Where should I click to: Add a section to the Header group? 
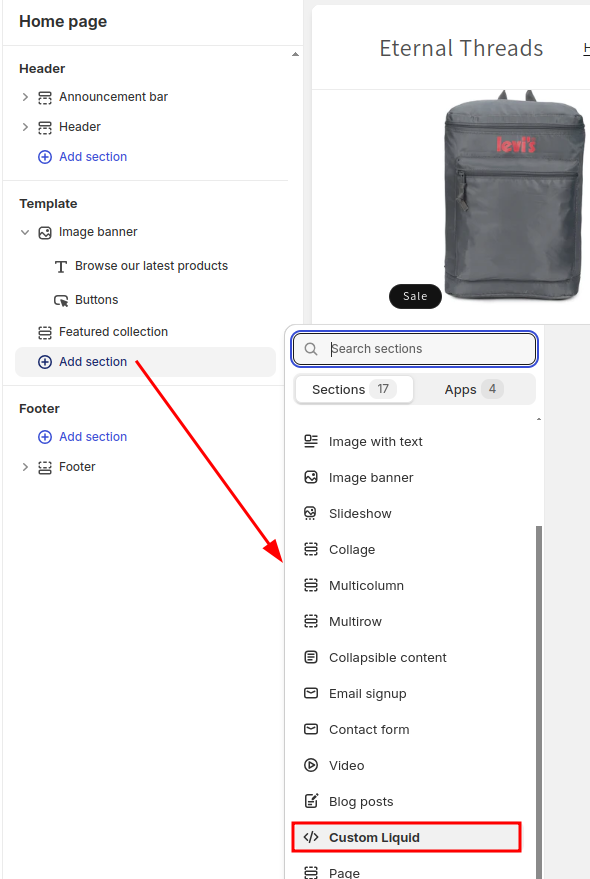[93, 157]
